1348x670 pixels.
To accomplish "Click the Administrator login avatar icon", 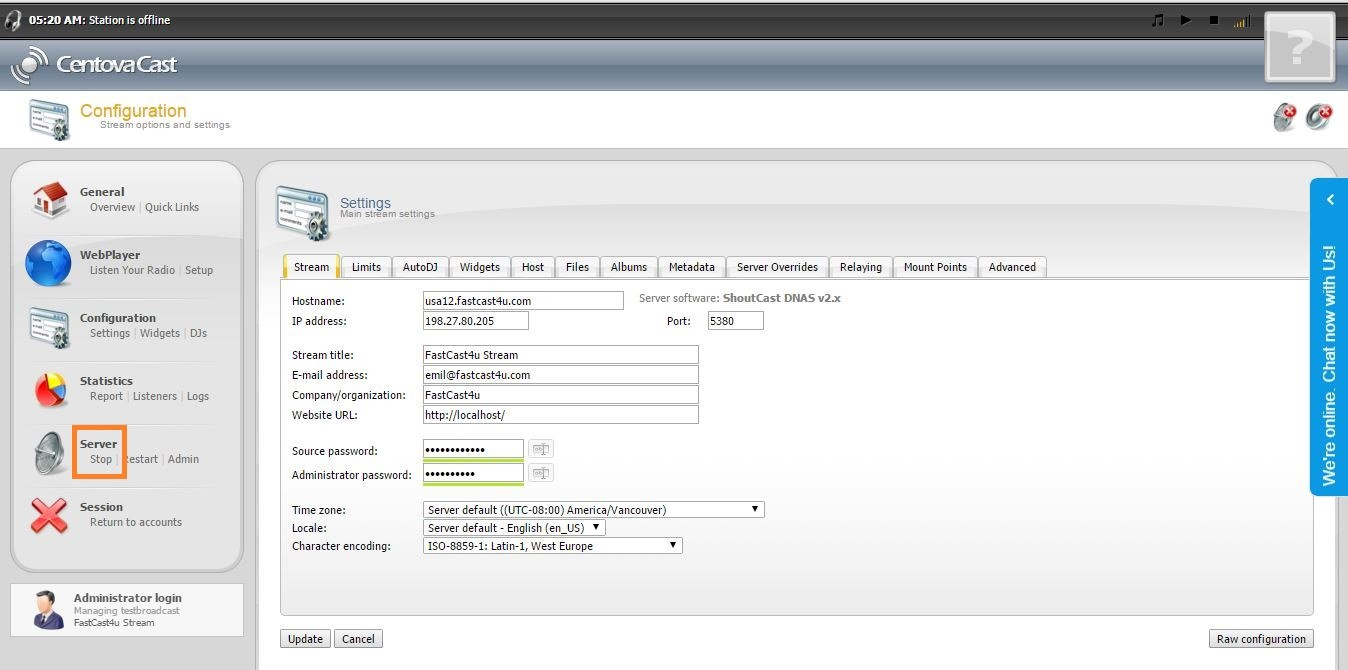I will (47, 610).
